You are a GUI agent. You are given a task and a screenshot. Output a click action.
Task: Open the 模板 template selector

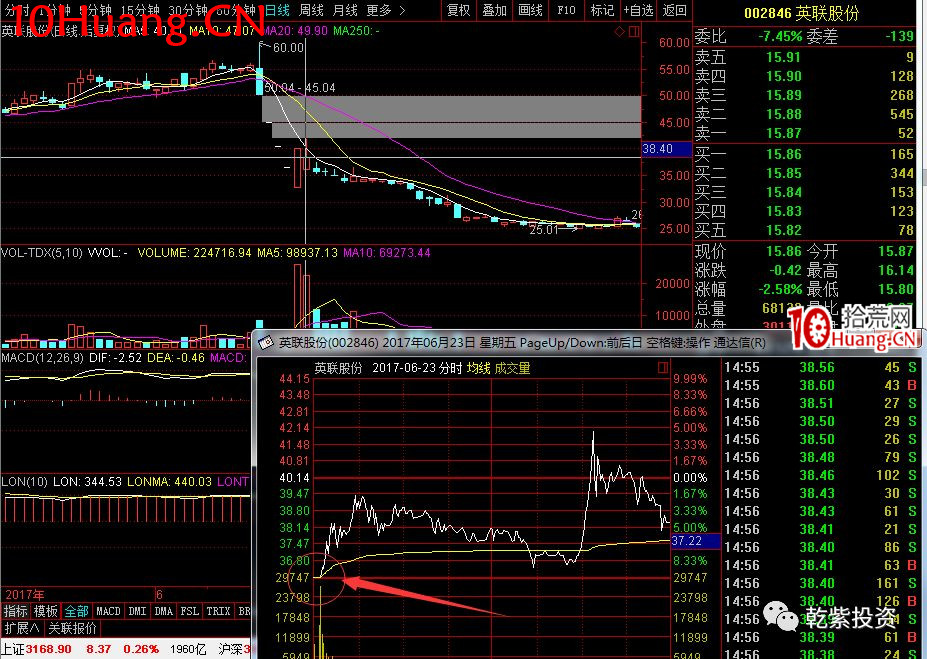pyautogui.click(x=46, y=611)
